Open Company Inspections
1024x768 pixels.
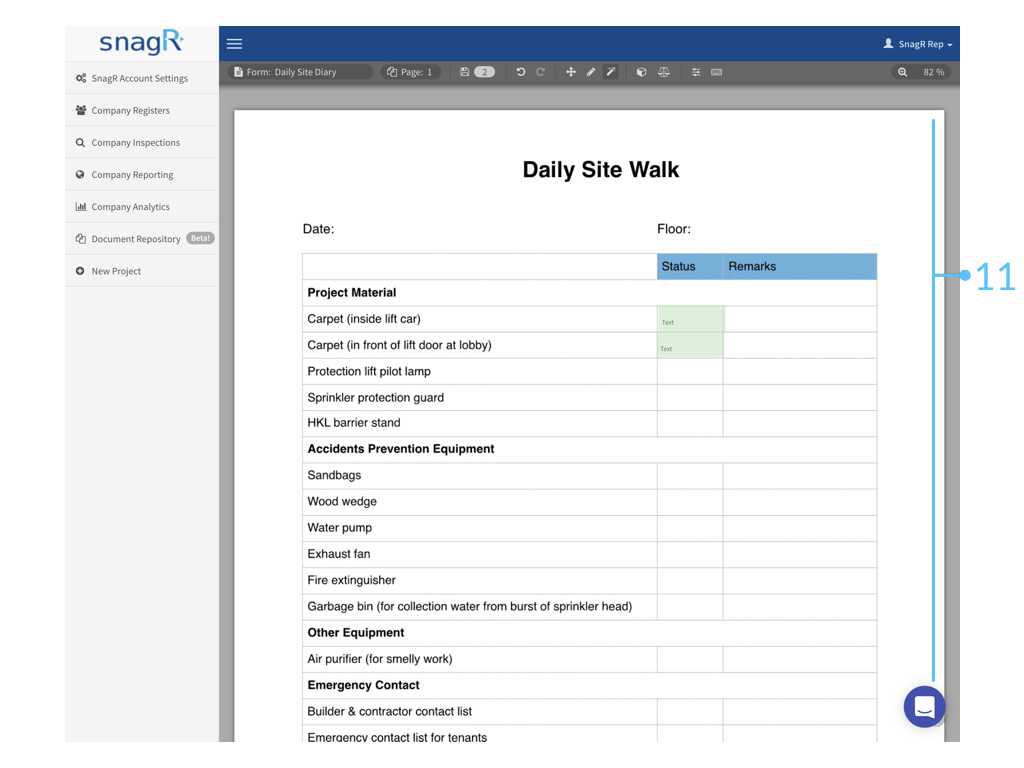pos(142,142)
